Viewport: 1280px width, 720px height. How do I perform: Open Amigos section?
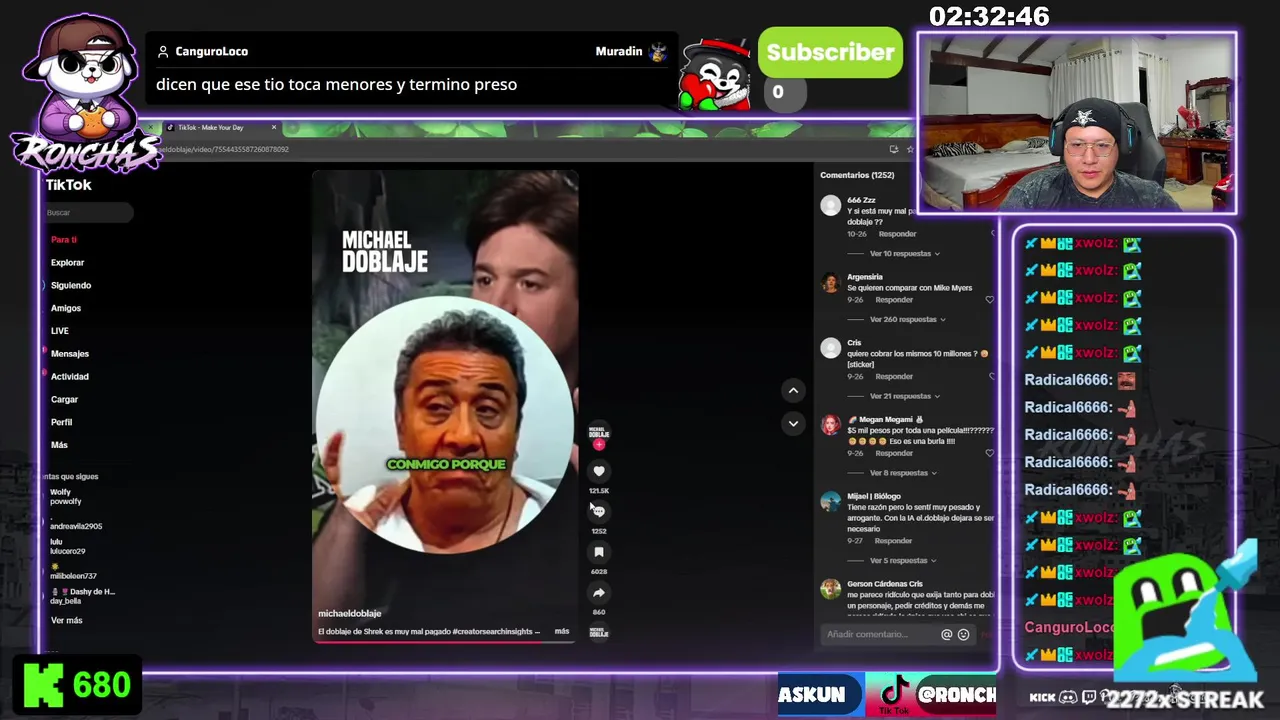[x=66, y=308]
